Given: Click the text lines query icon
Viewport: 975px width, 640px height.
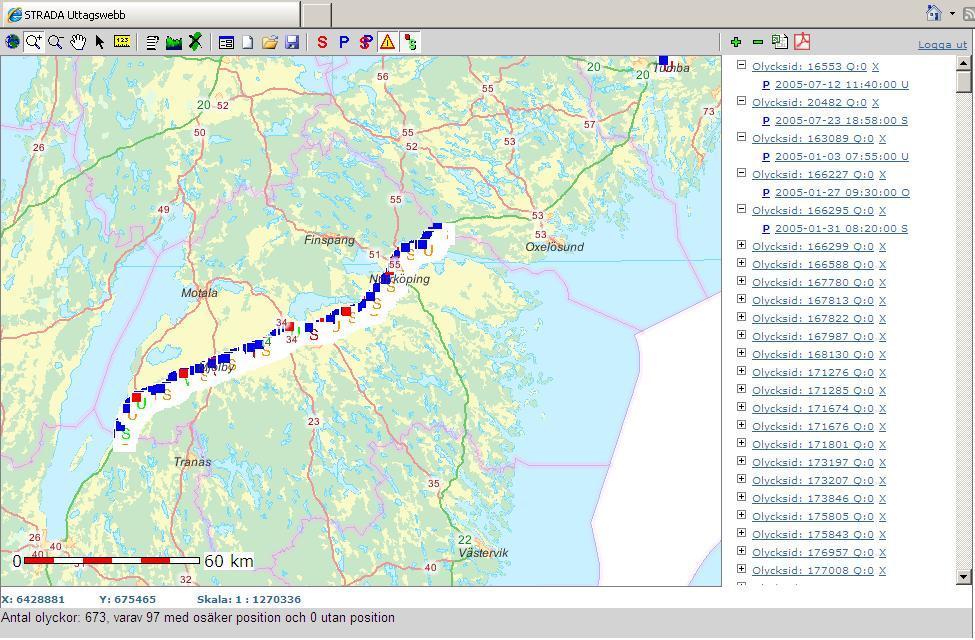Looking at the screenshot, I should click(x=152, y=42).
